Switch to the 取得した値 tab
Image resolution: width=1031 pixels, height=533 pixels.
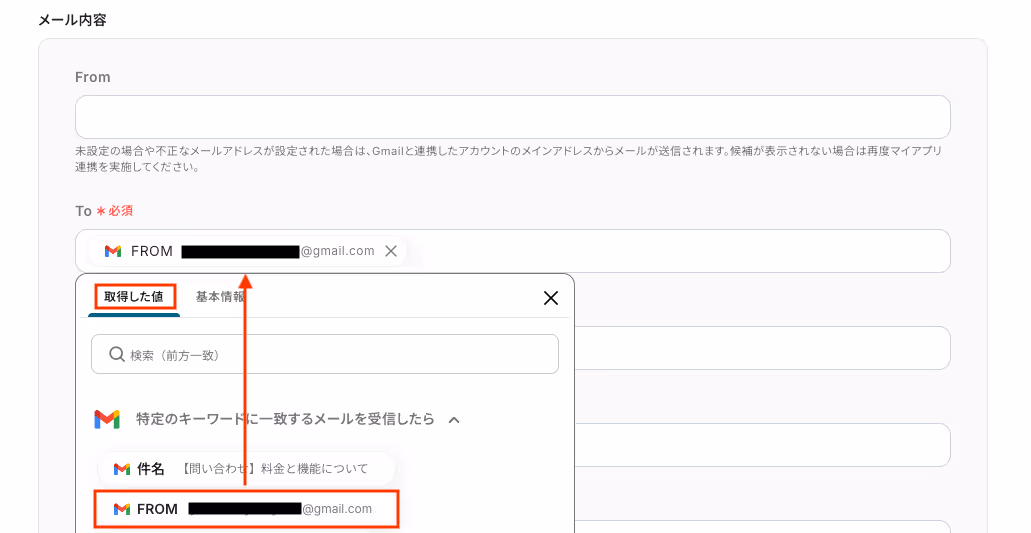(134, 297)
